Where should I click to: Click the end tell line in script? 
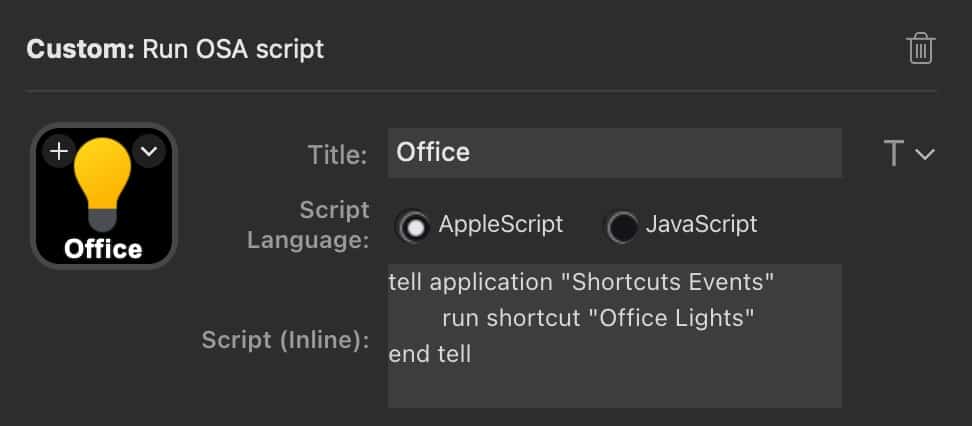pos(430,355)
